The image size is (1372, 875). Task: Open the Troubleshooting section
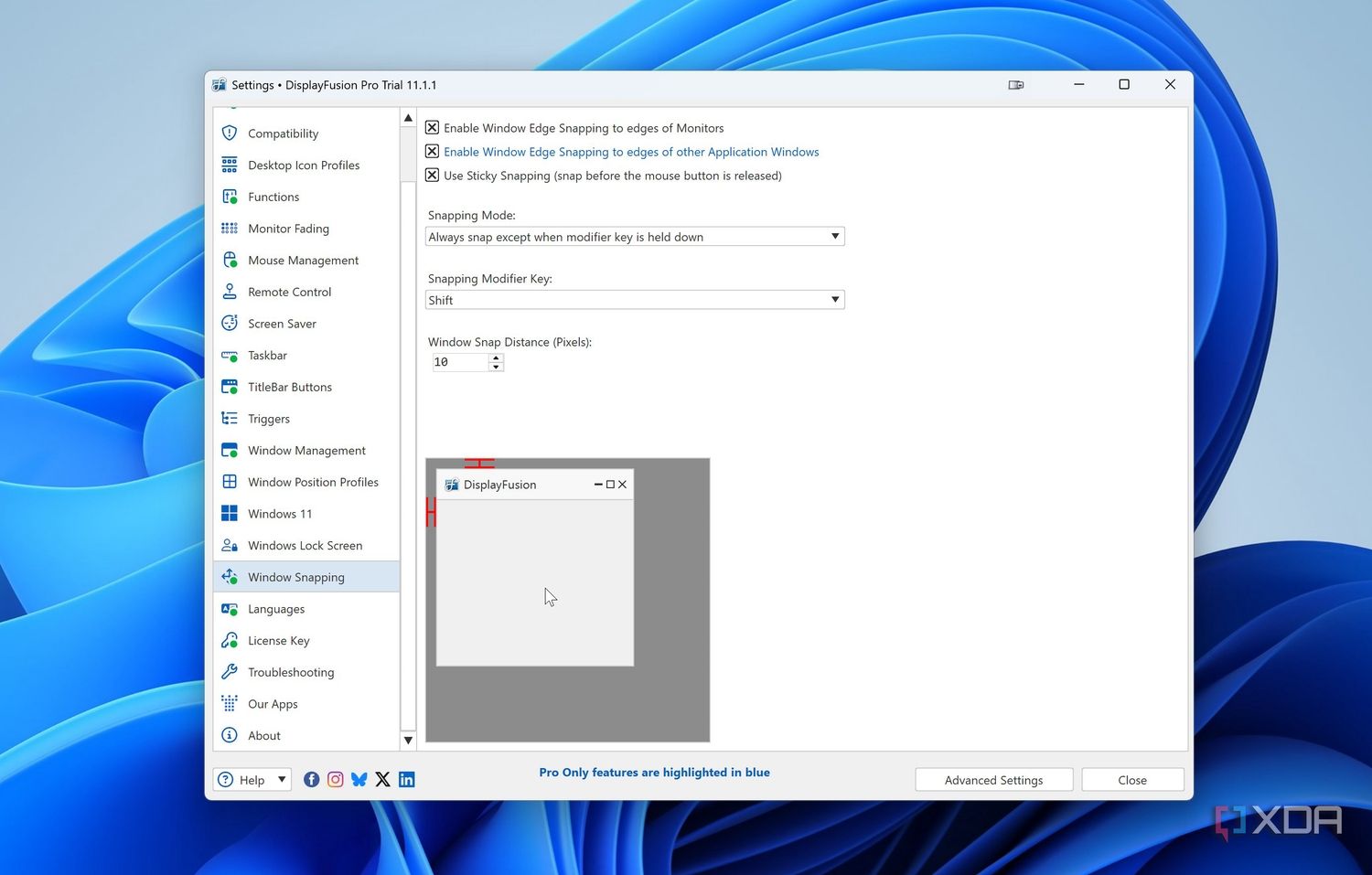coord(290,672)
